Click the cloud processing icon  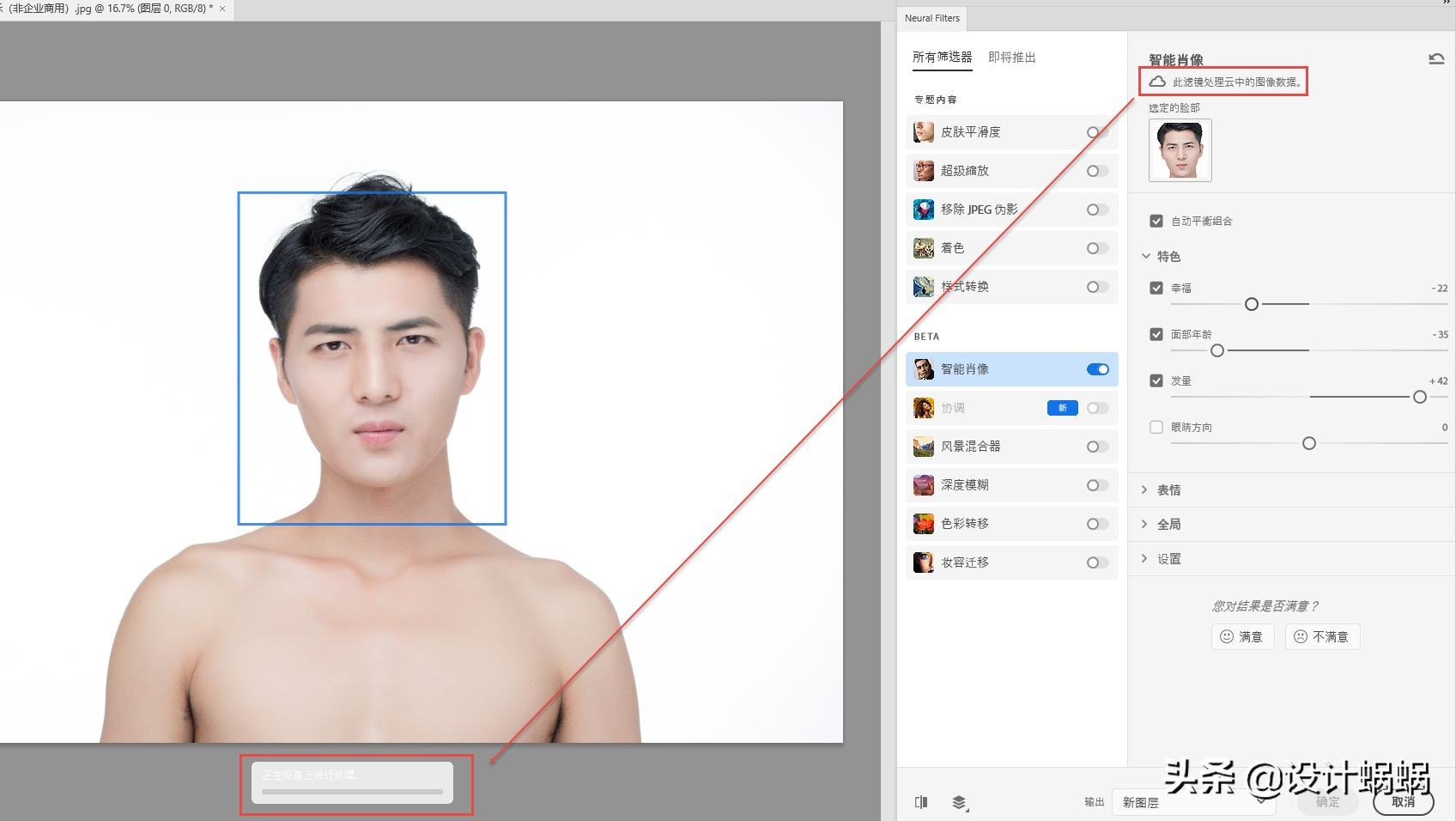coord(1156,82)
